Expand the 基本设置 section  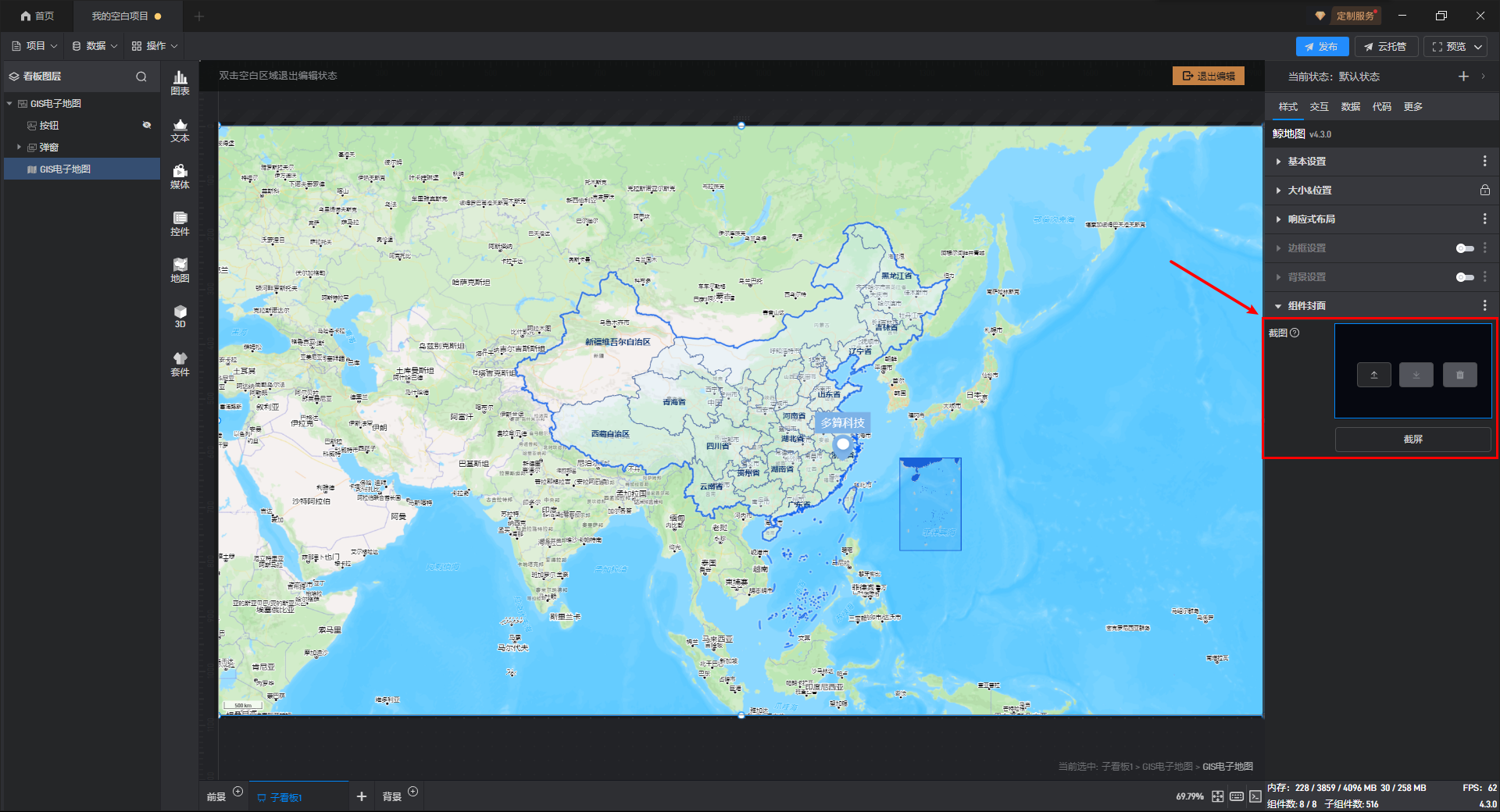tap(1278, 162)
